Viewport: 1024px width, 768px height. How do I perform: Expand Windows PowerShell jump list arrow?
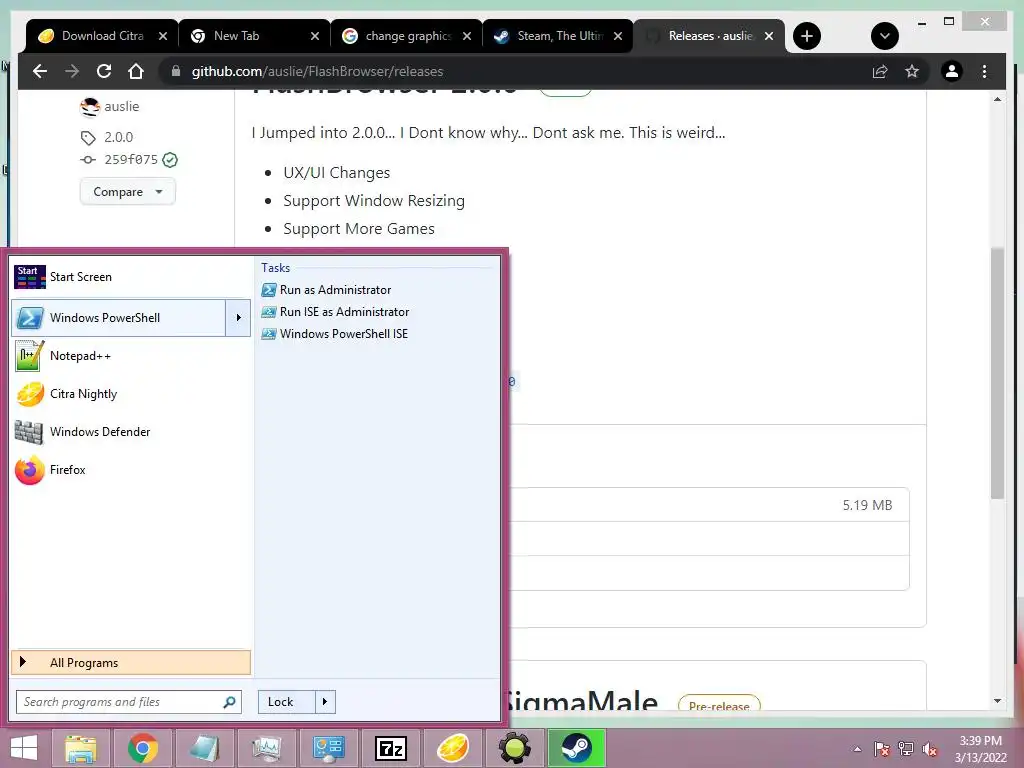(238, 318)
